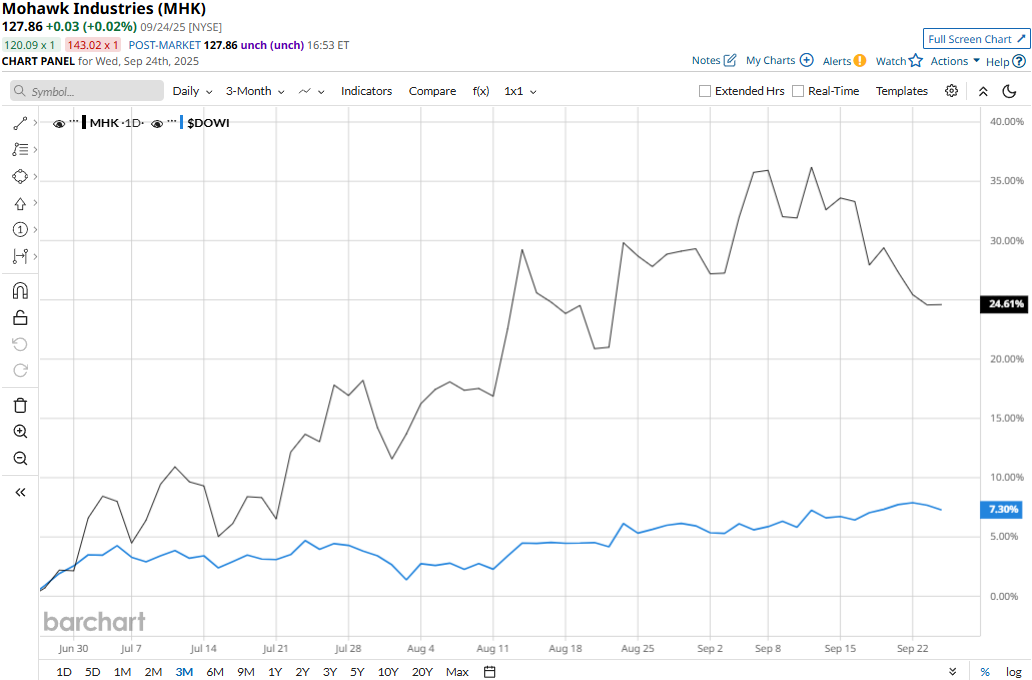Open the date range calendar

pos(490,671)
